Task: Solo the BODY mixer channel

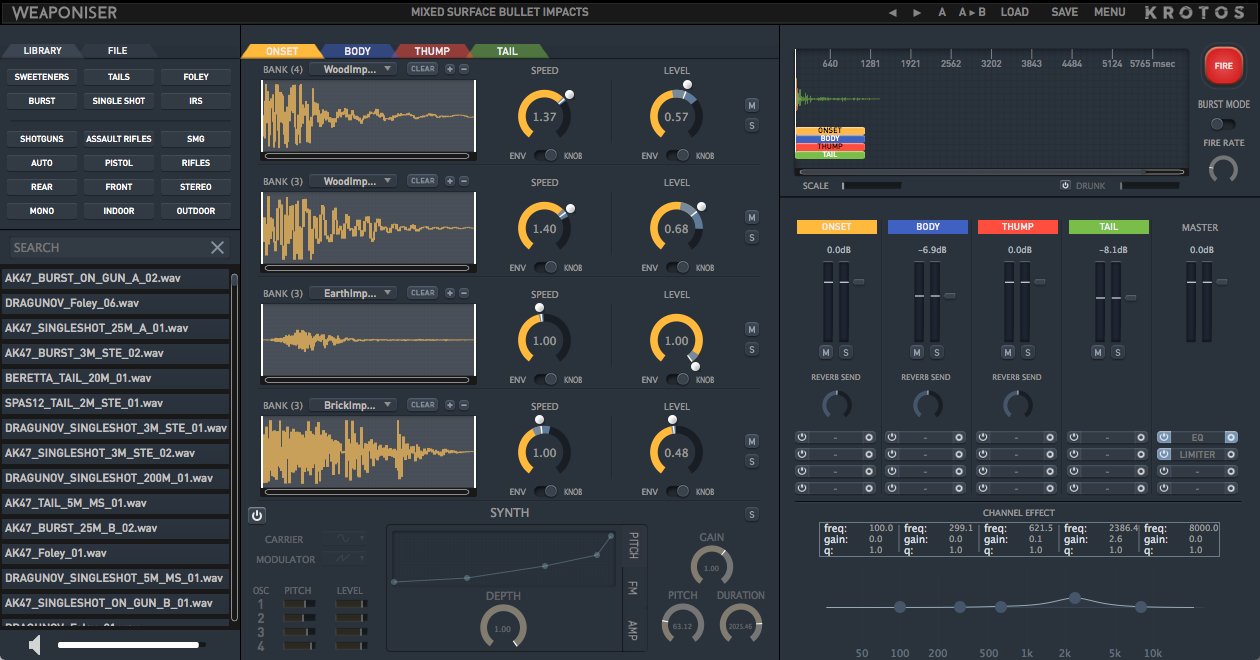Action: (937, 352)
